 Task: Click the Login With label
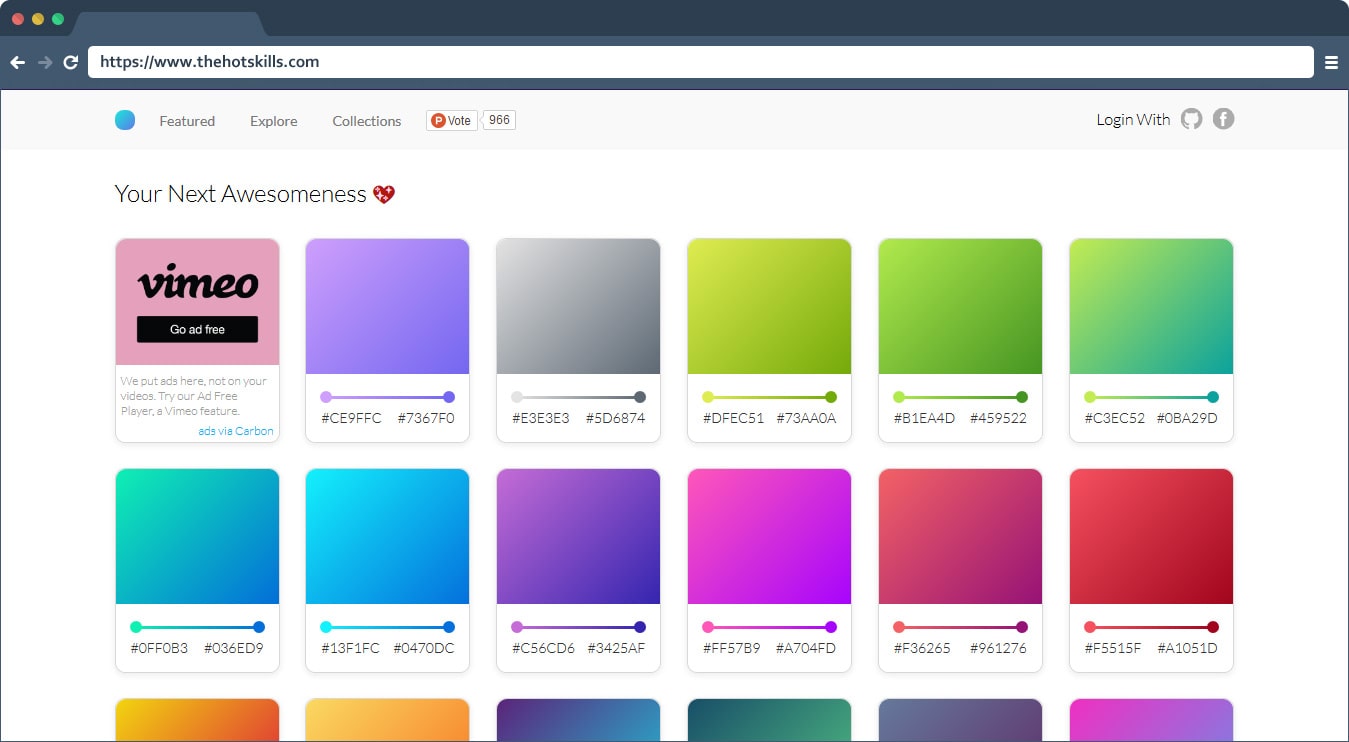point(1133,119)
